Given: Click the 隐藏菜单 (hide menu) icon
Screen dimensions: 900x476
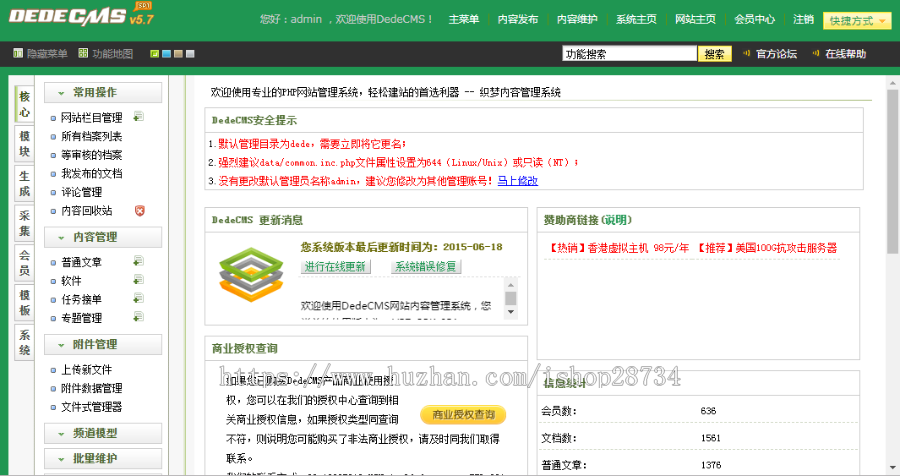Looking at the screenshot, I should pyautogui.click(x=18, y=53).
